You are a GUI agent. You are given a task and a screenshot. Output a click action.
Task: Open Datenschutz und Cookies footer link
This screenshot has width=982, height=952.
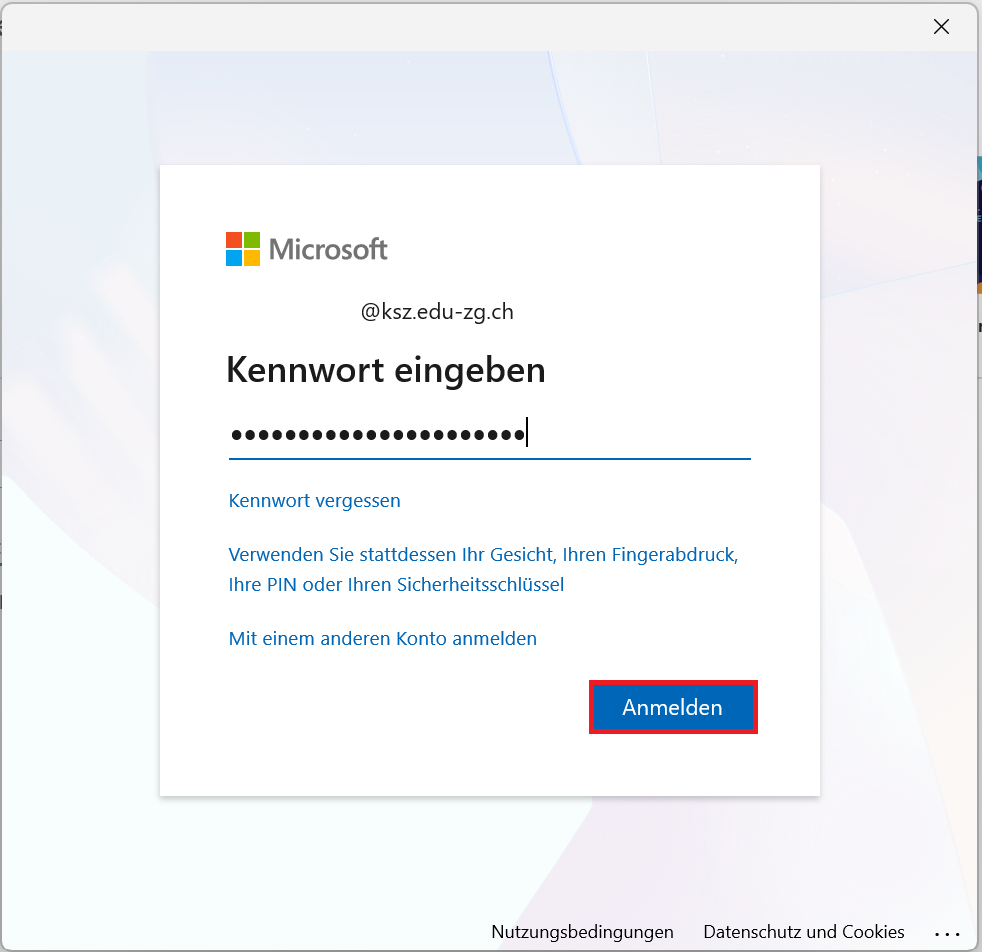(x=803, y=931)
